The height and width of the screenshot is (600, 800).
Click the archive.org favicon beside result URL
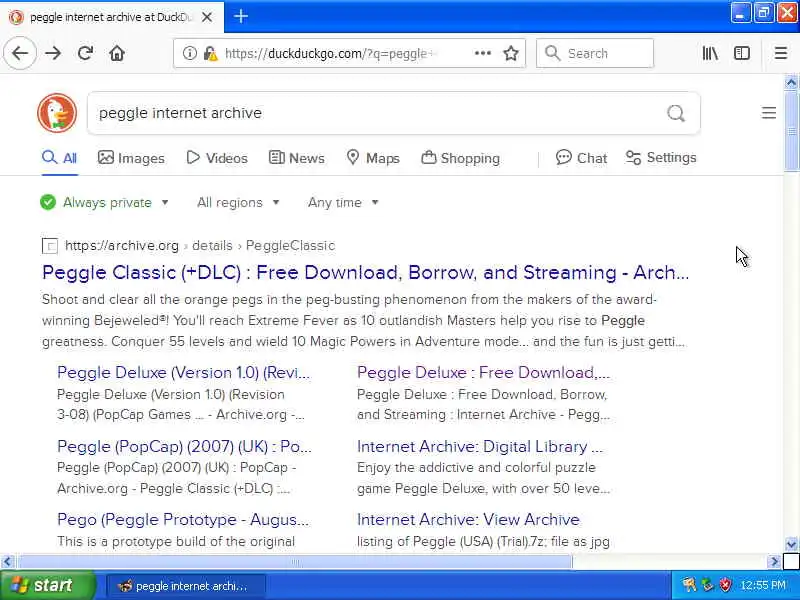pos(49,246)
